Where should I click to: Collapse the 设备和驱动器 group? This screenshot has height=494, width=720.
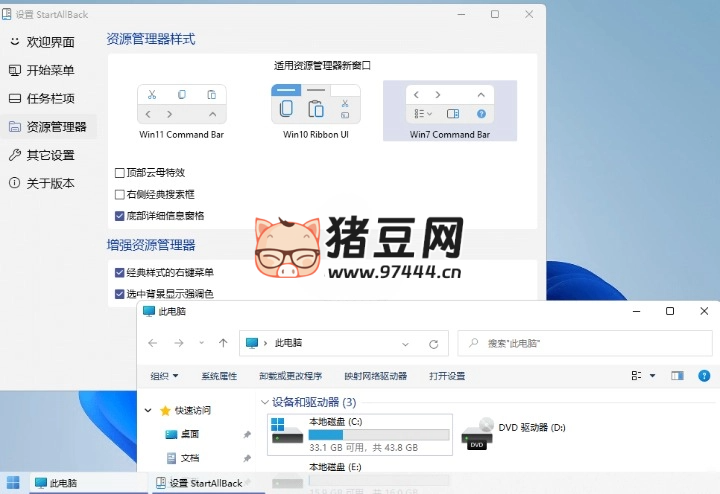point(264,402)
